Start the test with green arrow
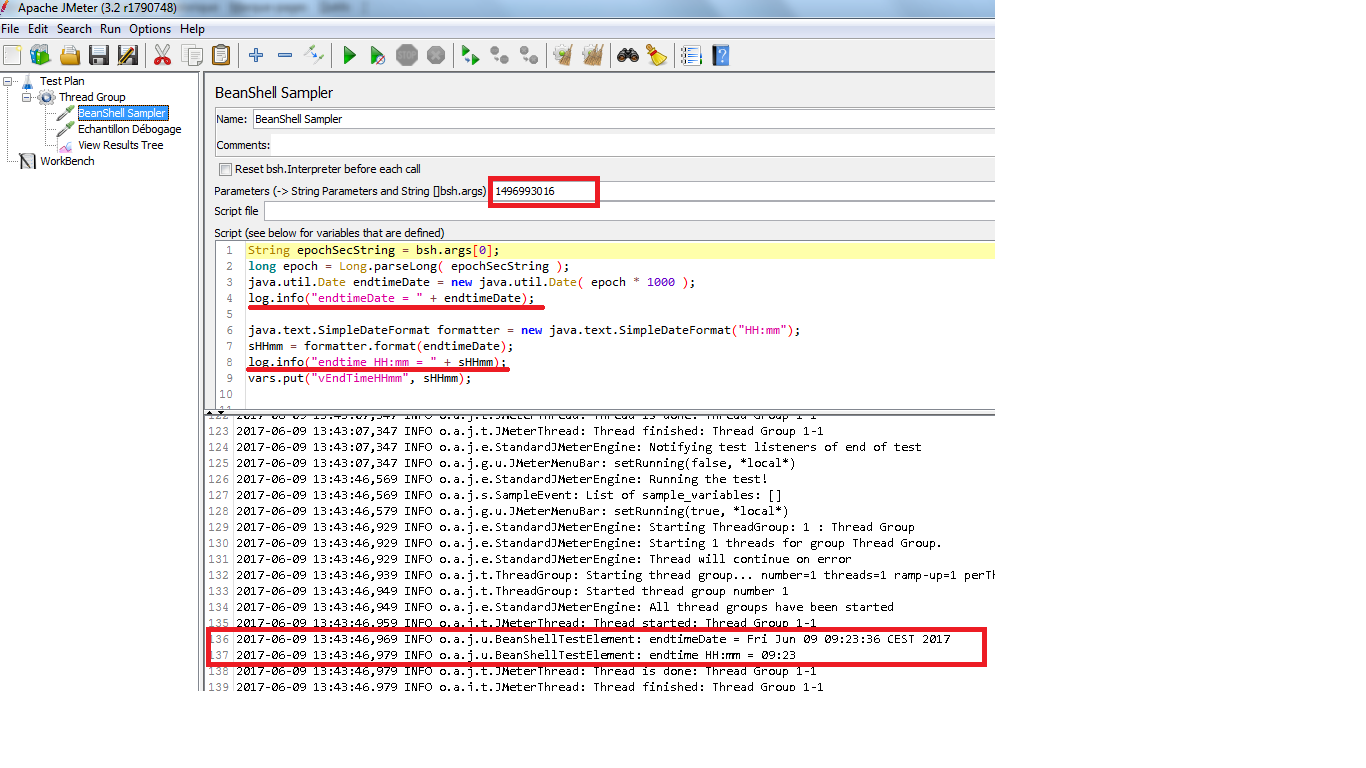 tap(349, 55)
